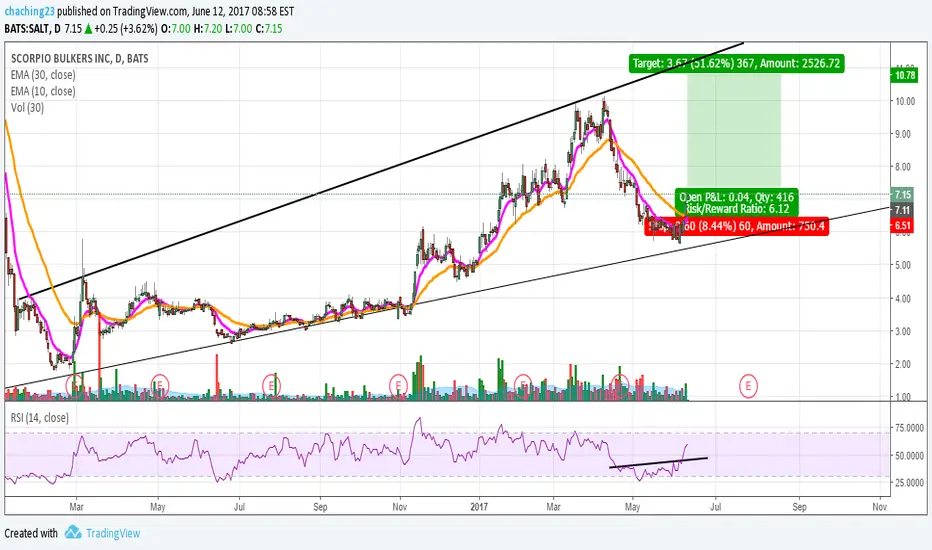Click the earnings E marker right of volume bars

748,386
